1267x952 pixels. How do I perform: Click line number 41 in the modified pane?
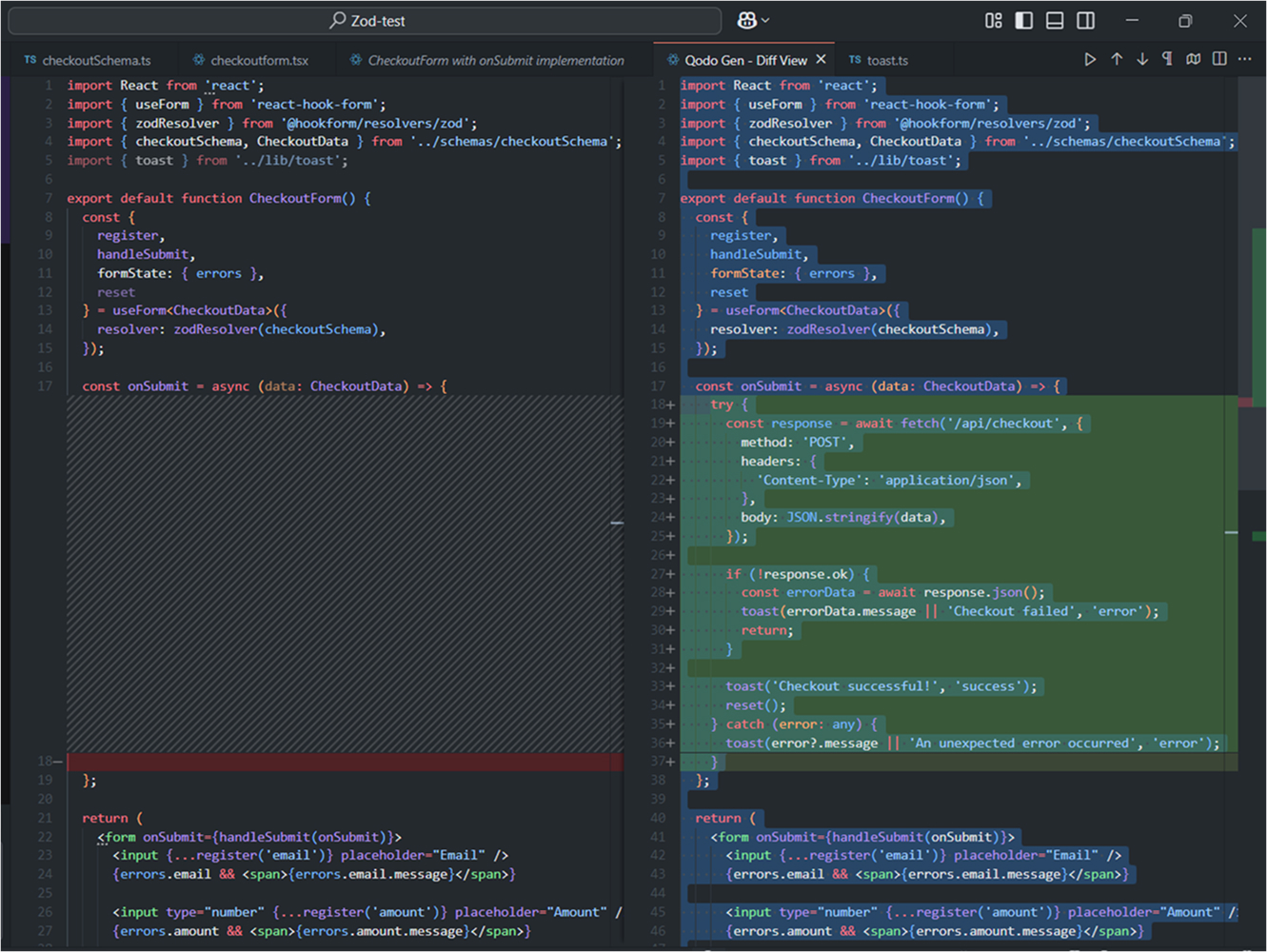(x=658, y=837)
